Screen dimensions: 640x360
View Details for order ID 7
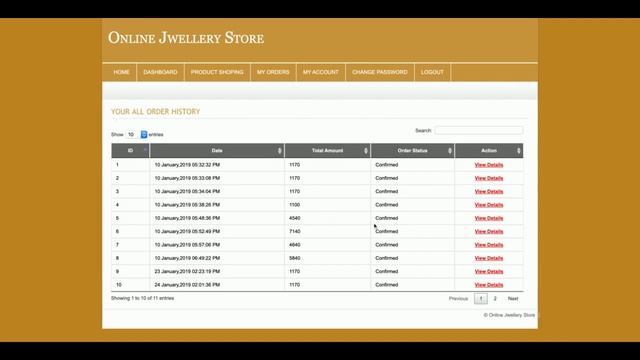489,245
